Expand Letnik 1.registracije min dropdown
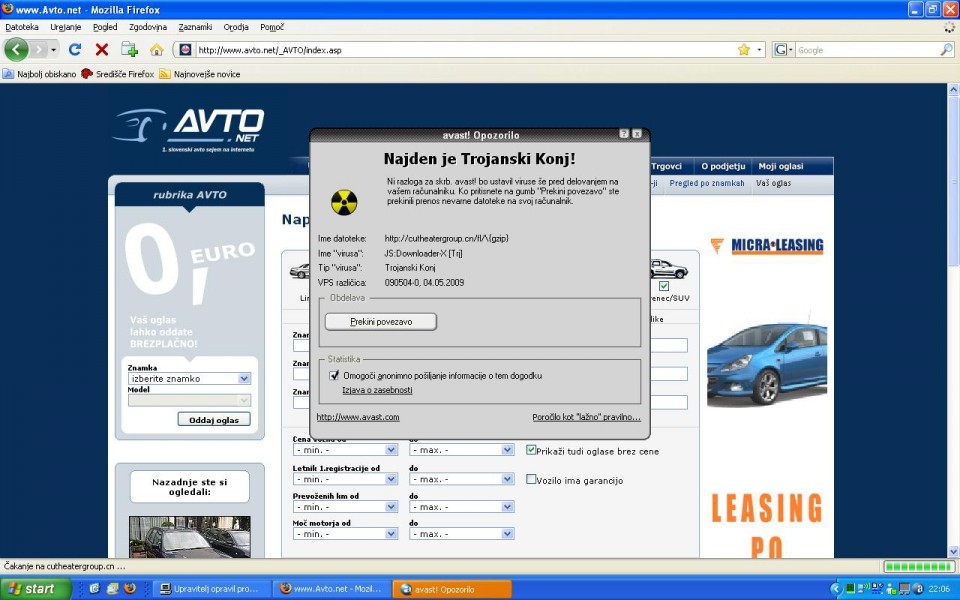 tap(345, 479)
